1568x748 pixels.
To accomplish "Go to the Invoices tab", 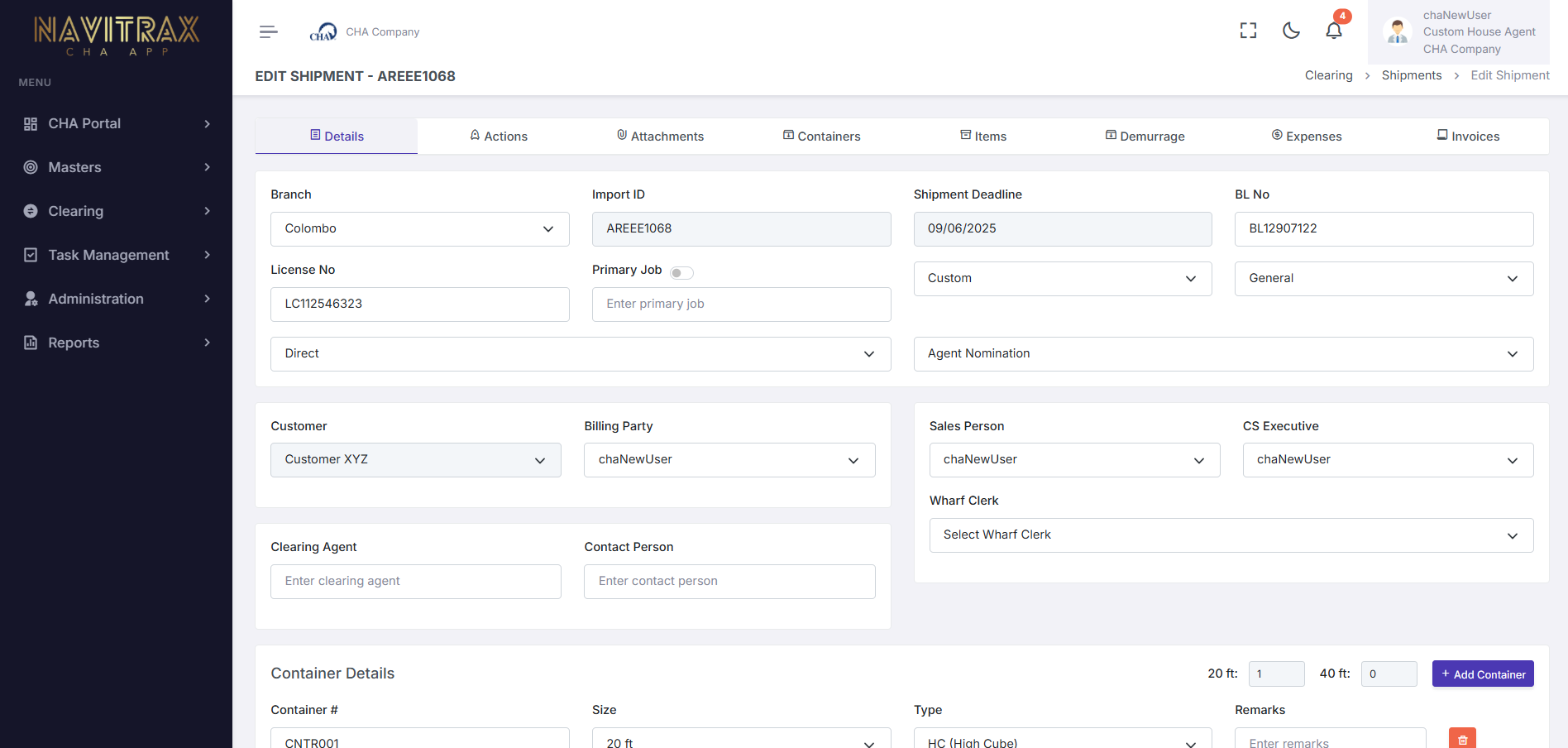I will (x=1468, y=137).
